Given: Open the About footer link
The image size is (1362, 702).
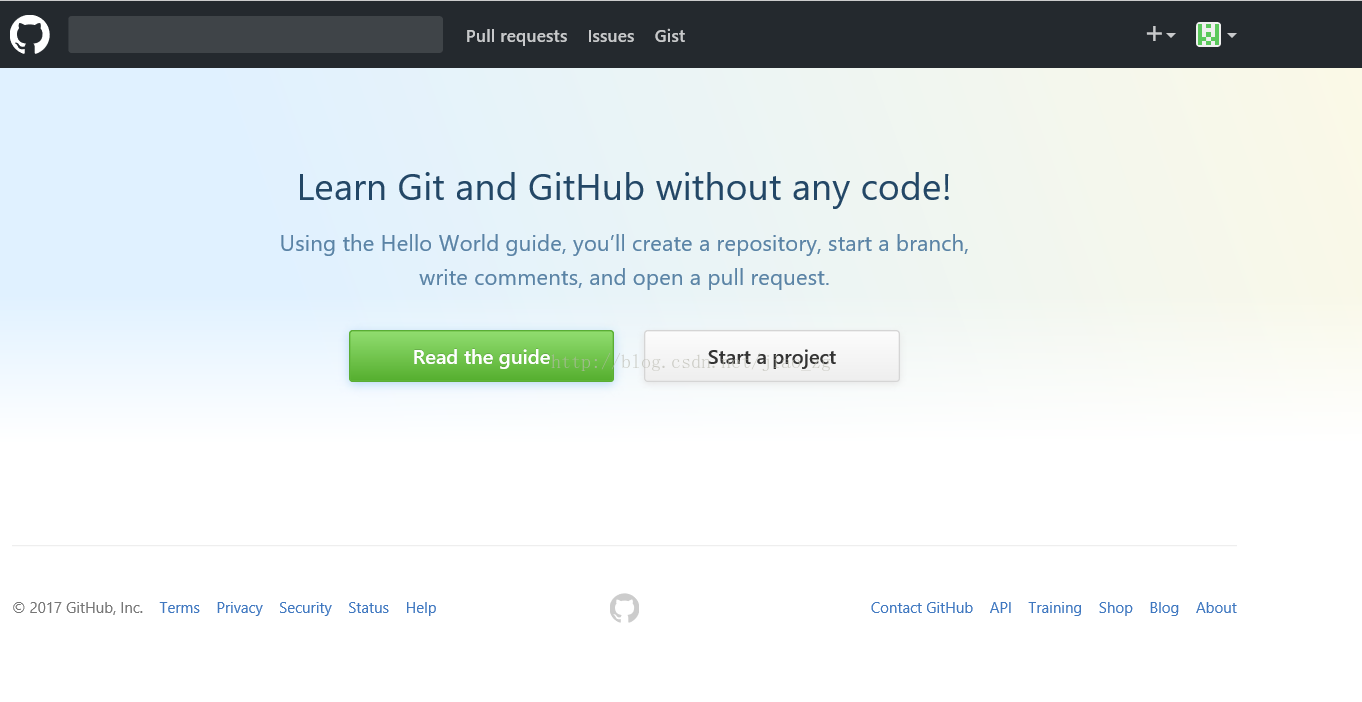Looking at the screenshot, I should point(1216,608).
